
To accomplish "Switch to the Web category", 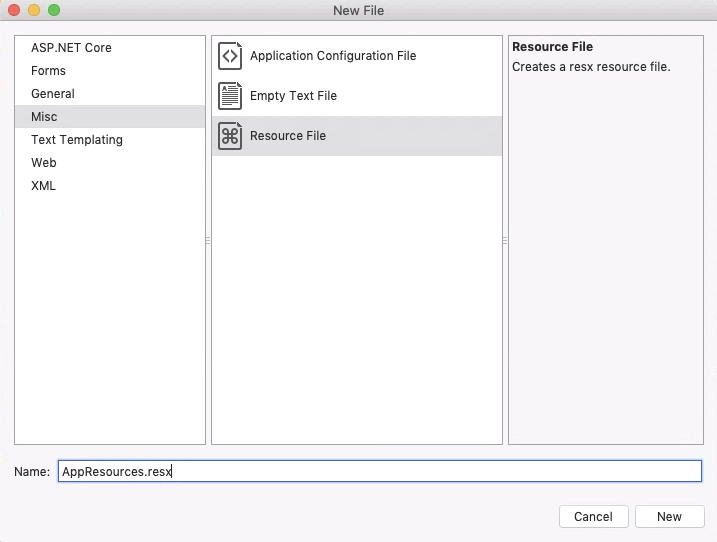I will point(43,163).
